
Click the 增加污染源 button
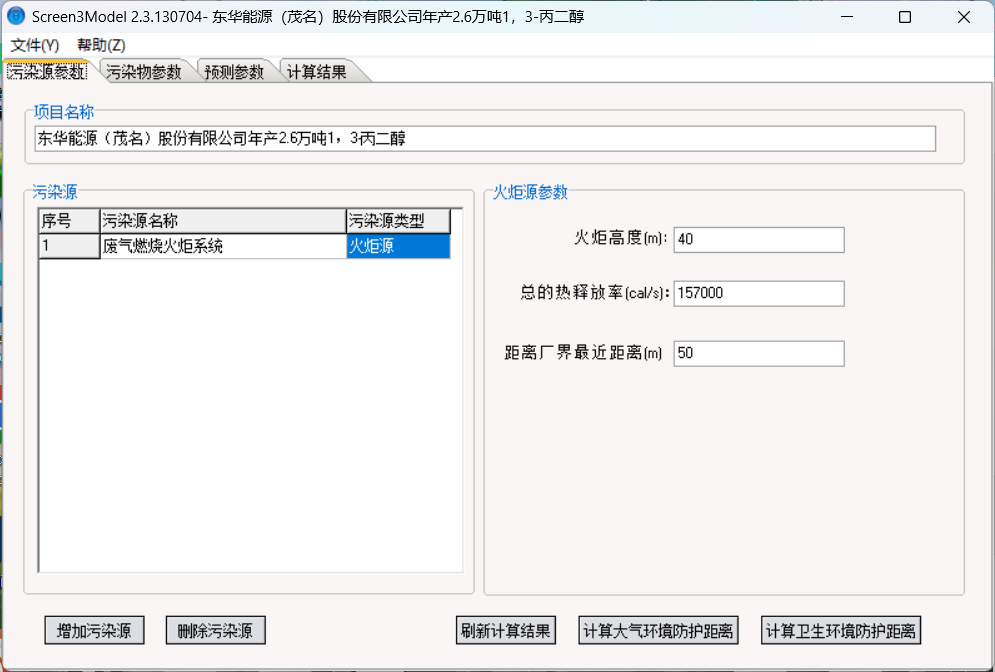(95, 630)
